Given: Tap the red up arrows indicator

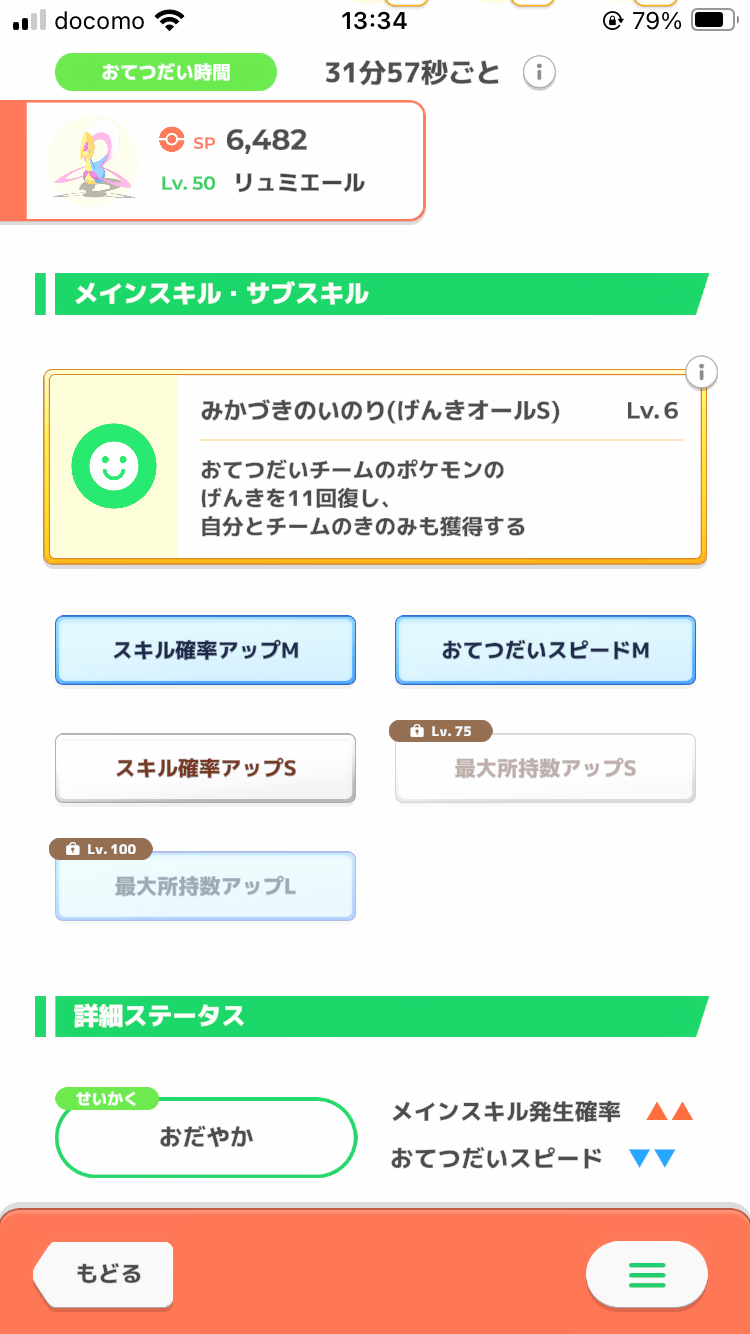Looking at the screenshot, I should [x=669, y=1111].
